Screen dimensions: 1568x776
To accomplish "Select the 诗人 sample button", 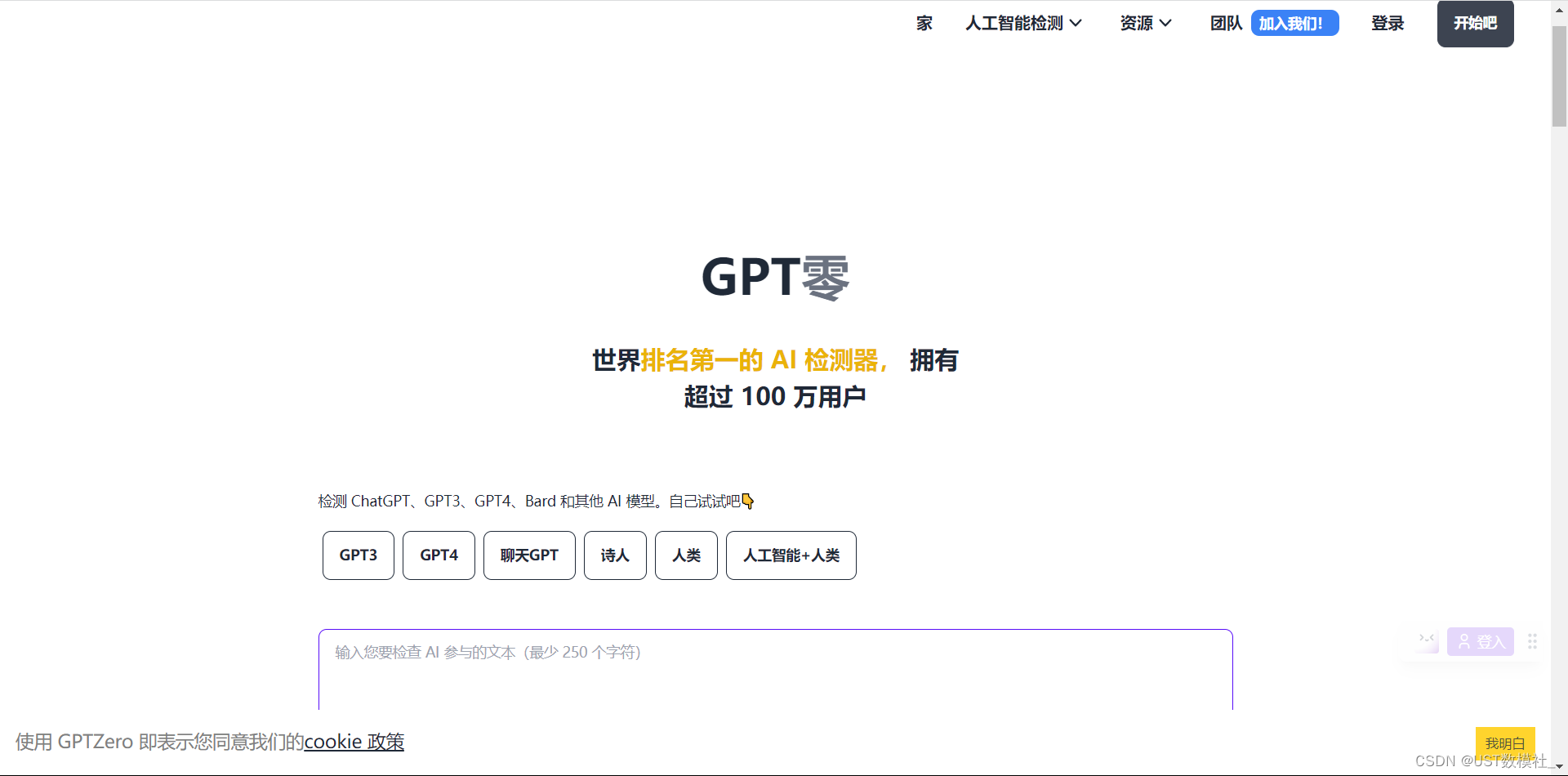I will click(615, 555).
